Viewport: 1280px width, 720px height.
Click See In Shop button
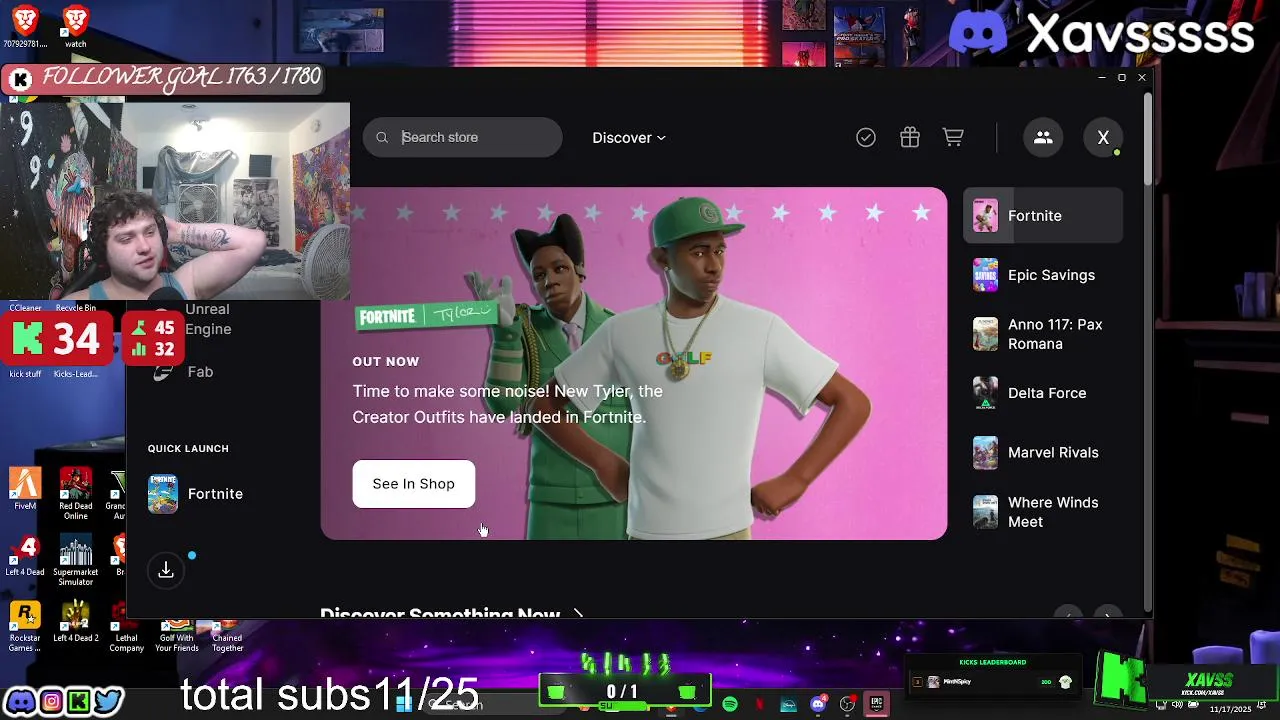[413, 484]
